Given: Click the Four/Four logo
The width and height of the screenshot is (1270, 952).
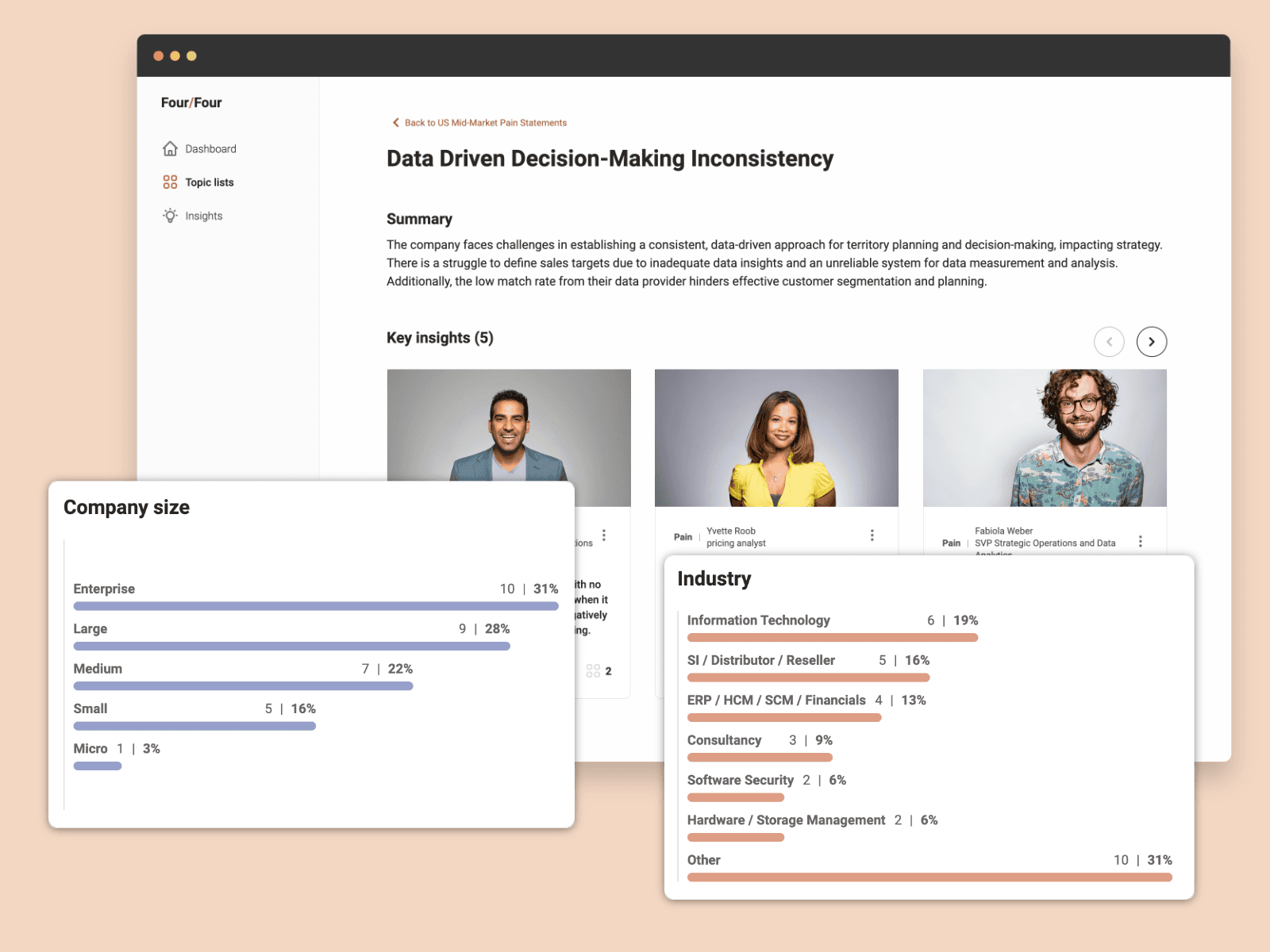Looking at the screenshot, I should 191,102.
